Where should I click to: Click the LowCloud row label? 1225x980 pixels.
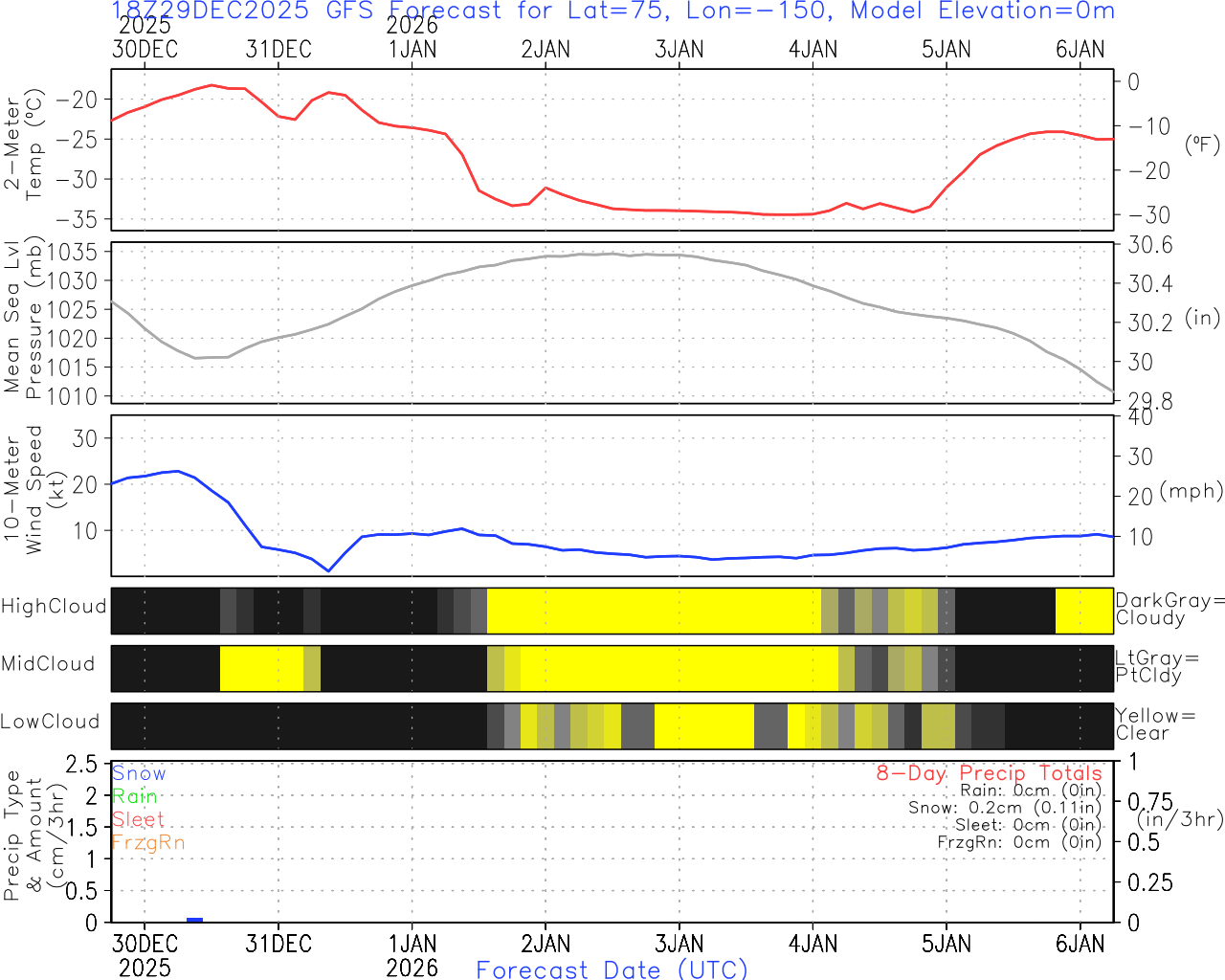(50, 722)
